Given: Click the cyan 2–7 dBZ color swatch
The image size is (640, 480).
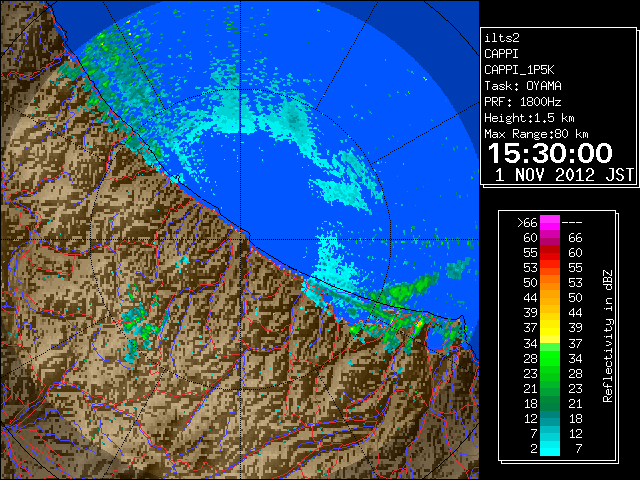Looking at the screenshot, I should click(550, 448).
